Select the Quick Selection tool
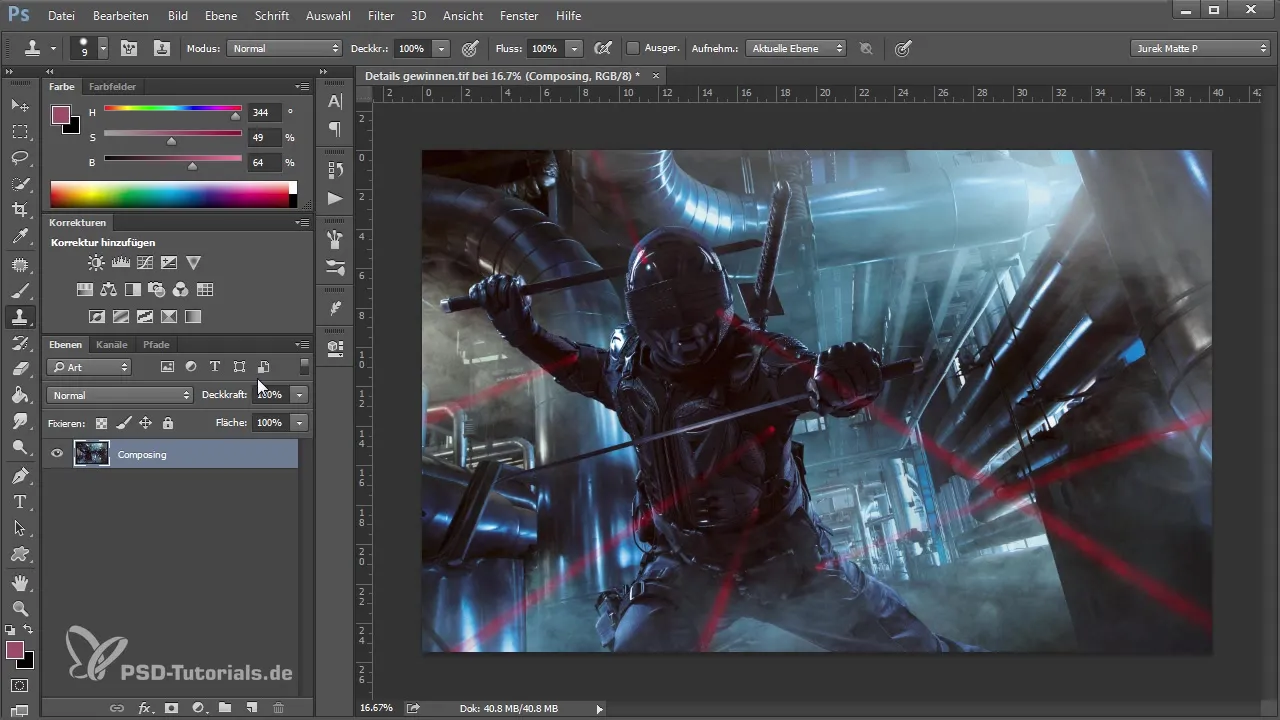The width and height of the screenshot is (1280, 720). click(x=20, y=184)
